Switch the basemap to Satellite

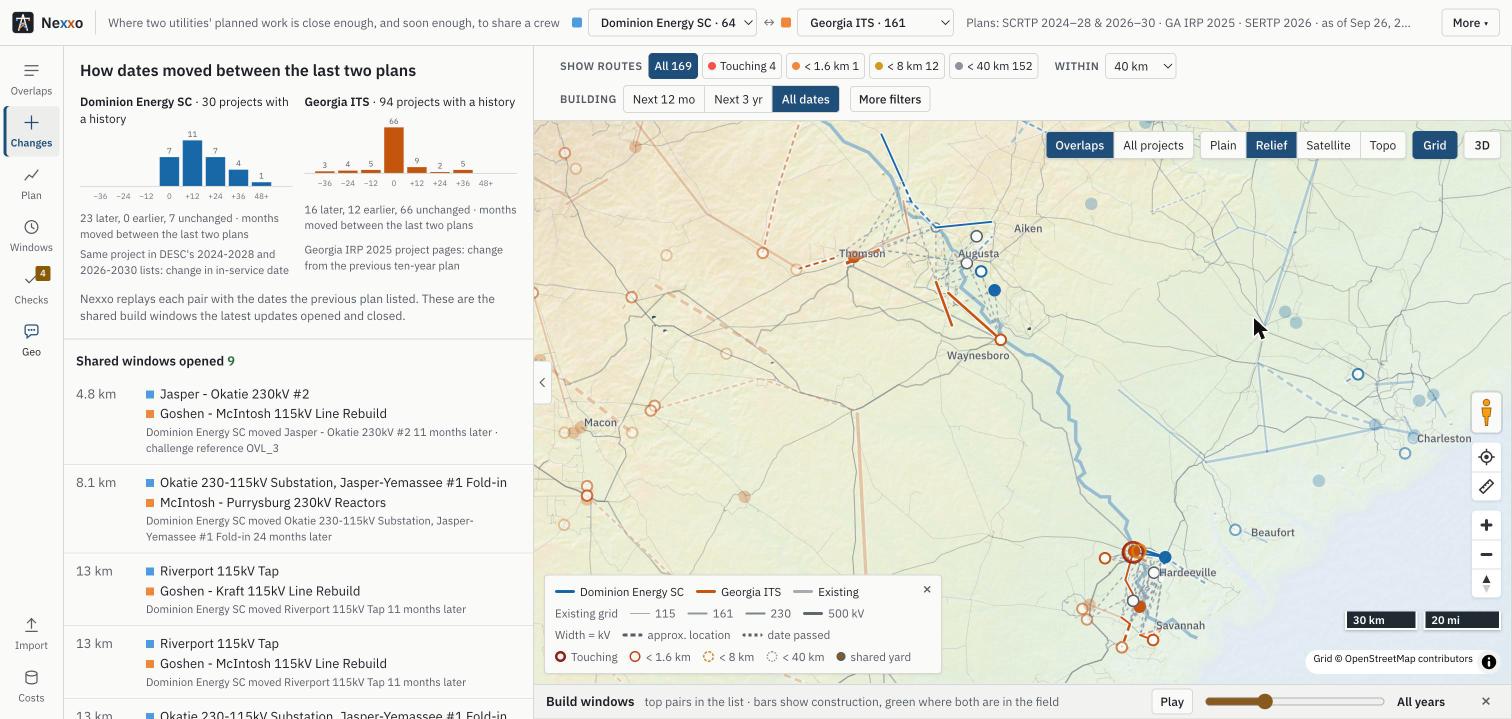(x=1328, y=145)
